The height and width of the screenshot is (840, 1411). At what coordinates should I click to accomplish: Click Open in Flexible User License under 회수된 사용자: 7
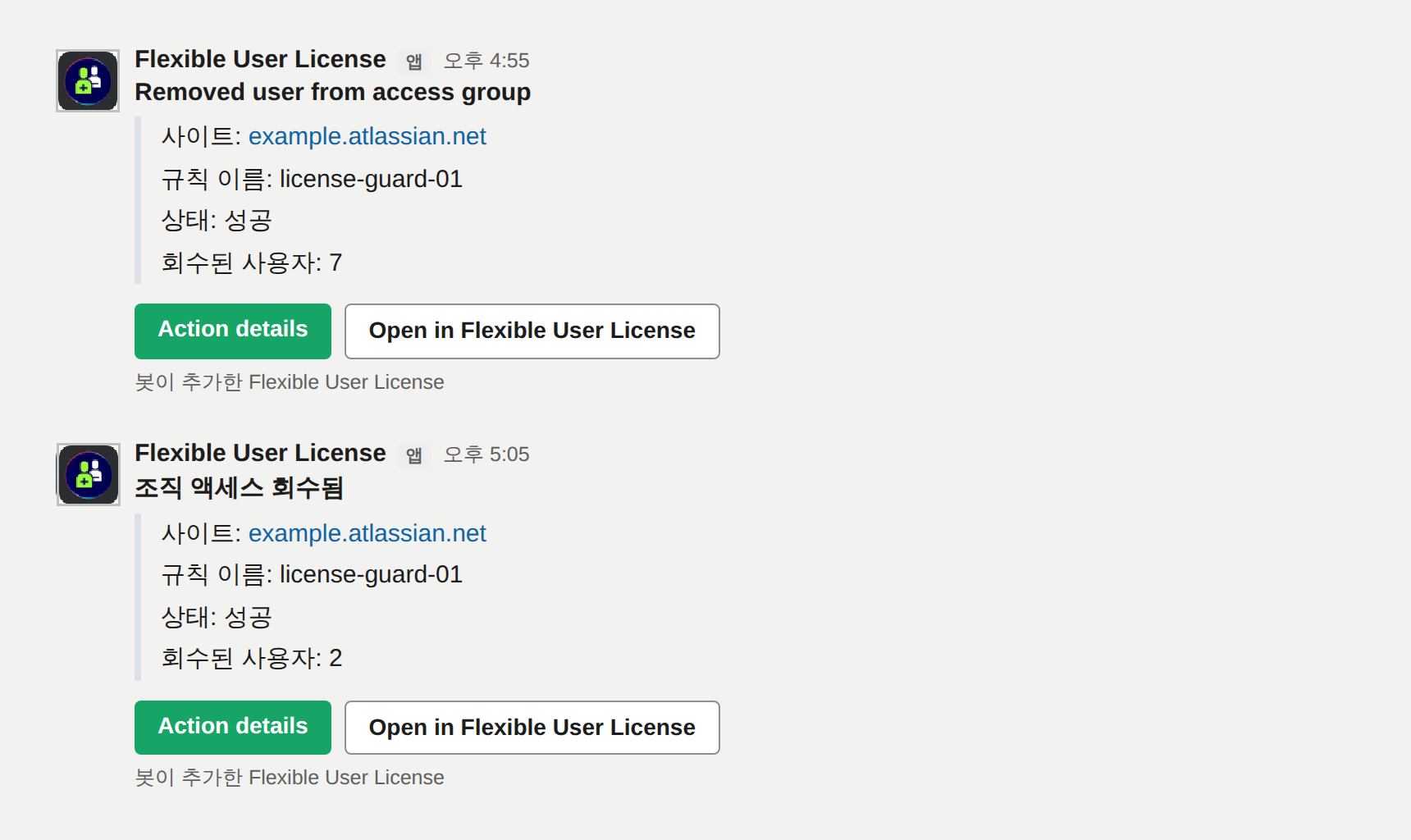click(x=532, y=331)
